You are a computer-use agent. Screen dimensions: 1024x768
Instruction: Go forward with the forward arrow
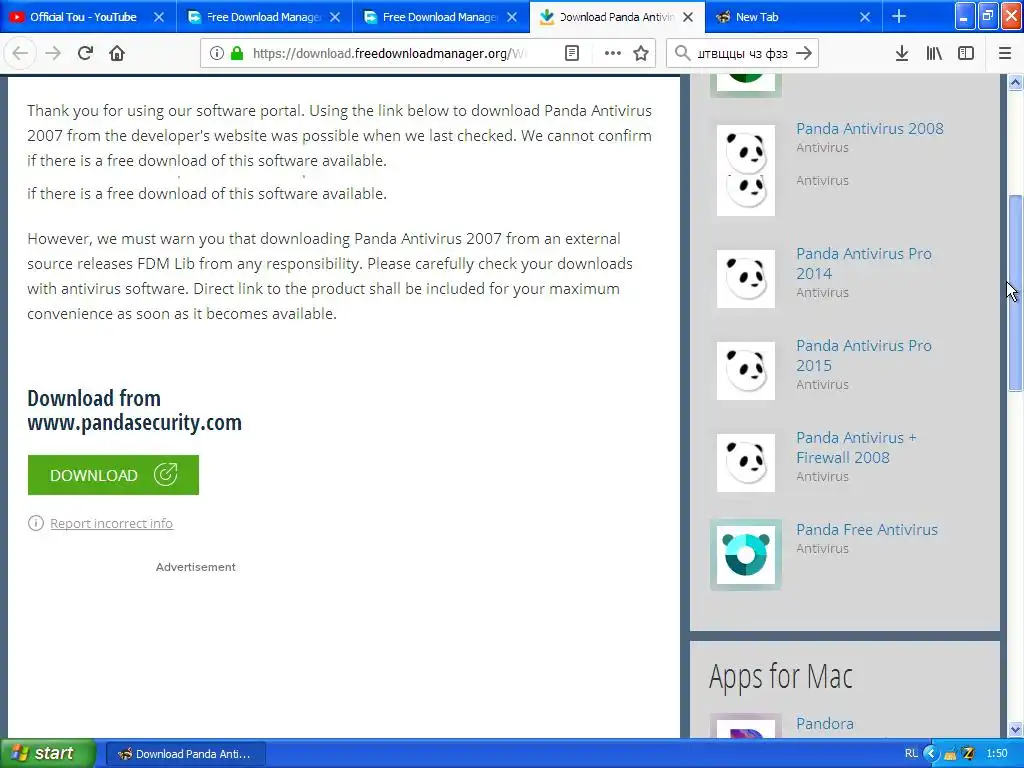point(53,54)
